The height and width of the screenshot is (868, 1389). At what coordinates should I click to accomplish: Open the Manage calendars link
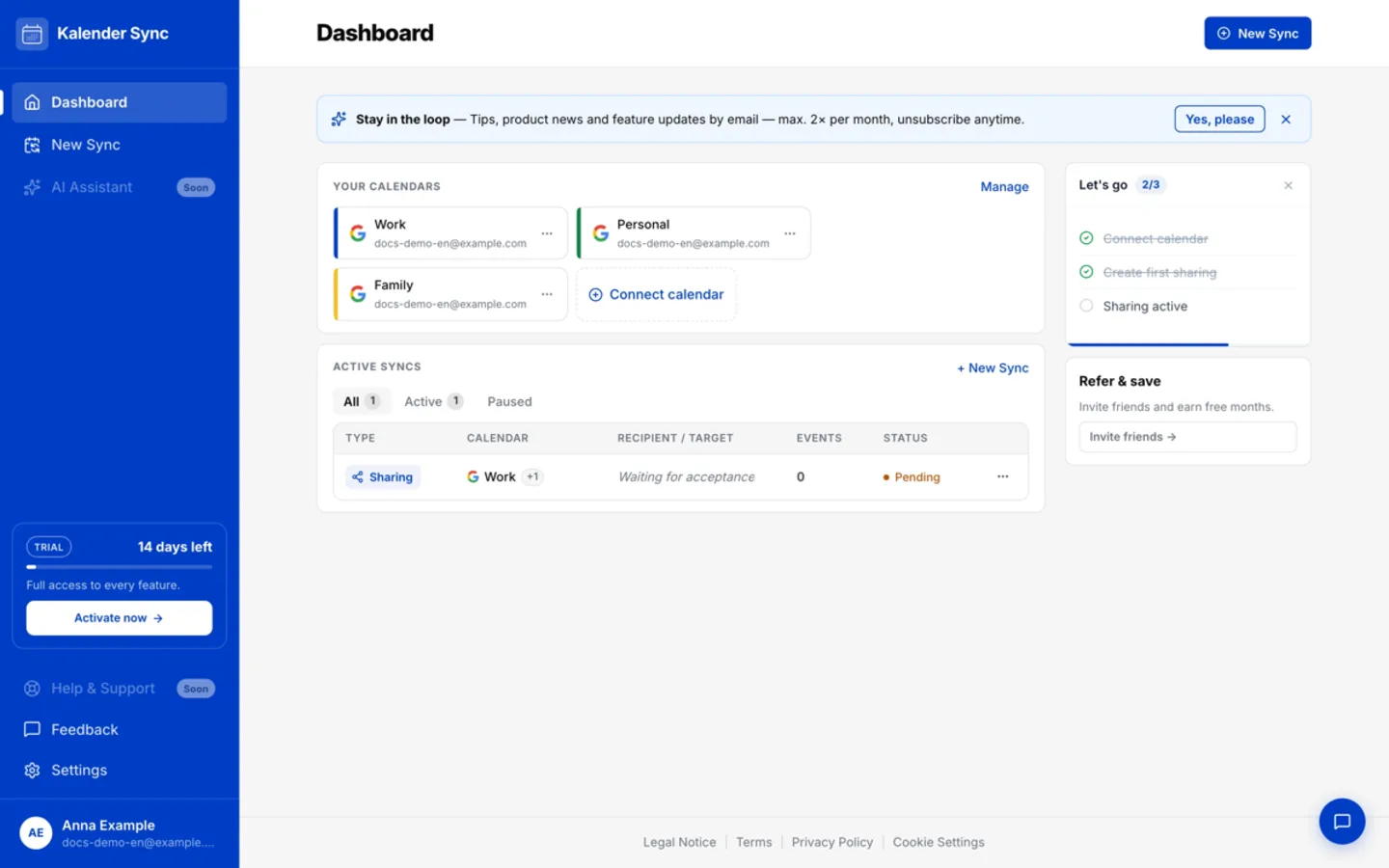pyautogui.click(x=1004, y=187)
